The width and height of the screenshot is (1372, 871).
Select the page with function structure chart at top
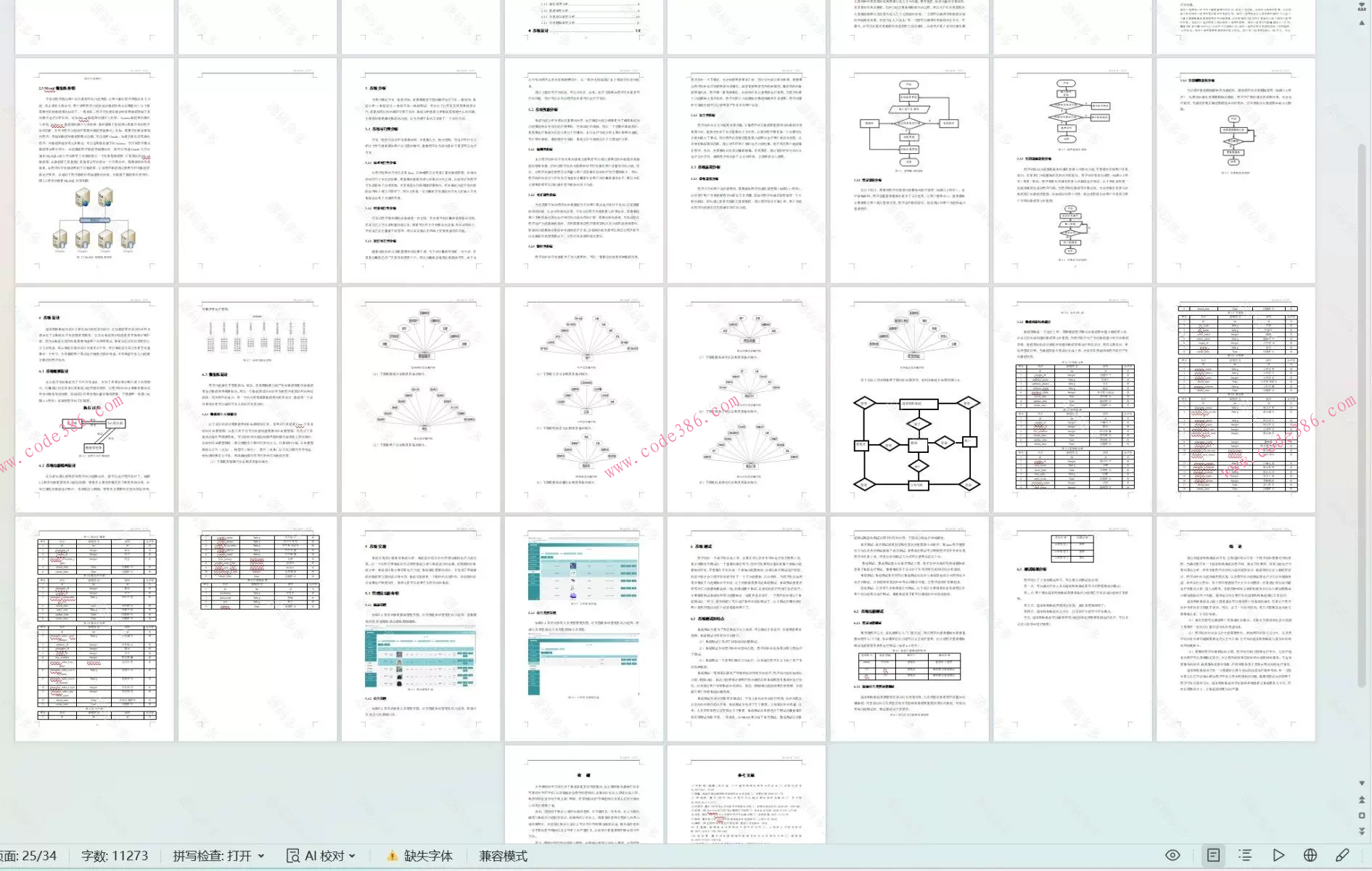258,400
